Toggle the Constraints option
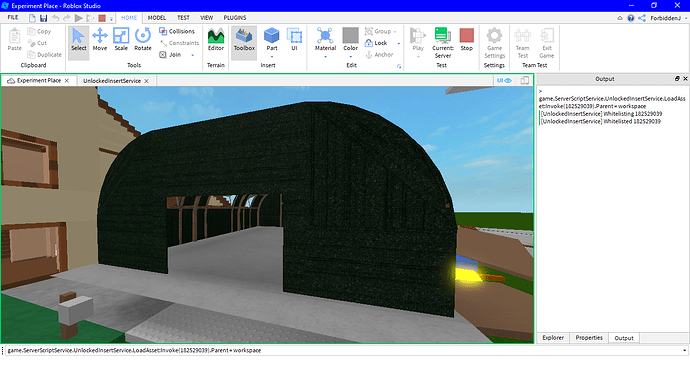 click(x=179, y=43)
